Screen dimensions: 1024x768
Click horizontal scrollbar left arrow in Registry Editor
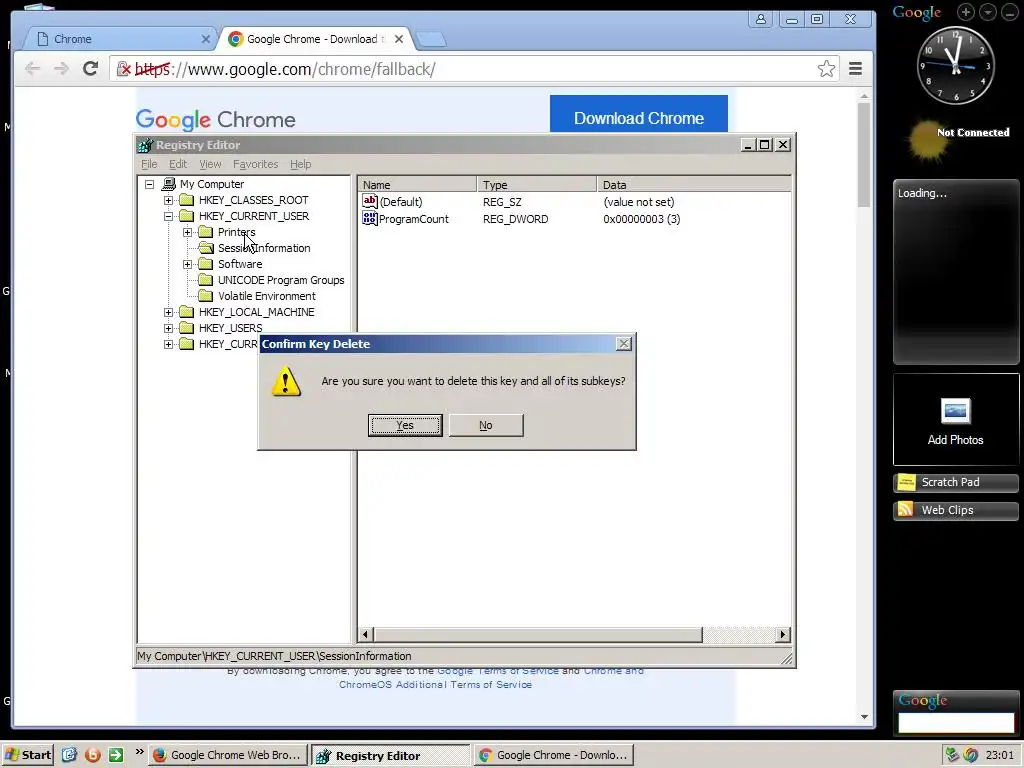pyautogui.click(x=366, y=634)
